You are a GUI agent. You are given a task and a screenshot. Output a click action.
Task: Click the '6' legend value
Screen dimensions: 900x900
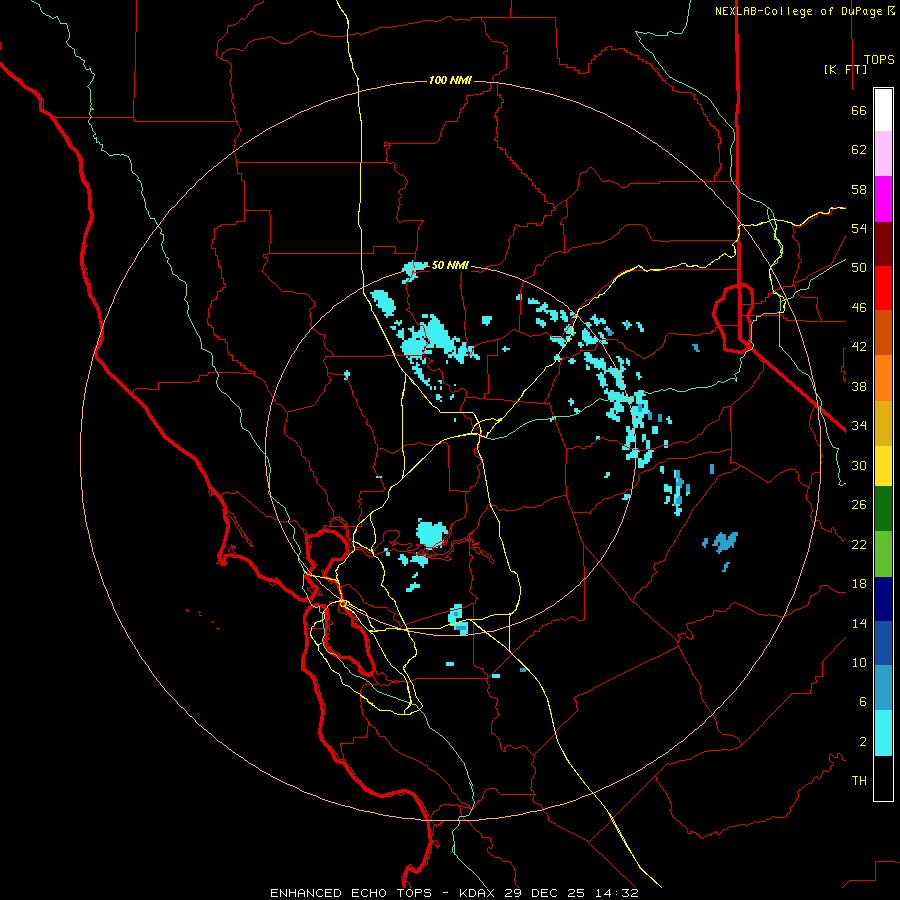[862, 702]
